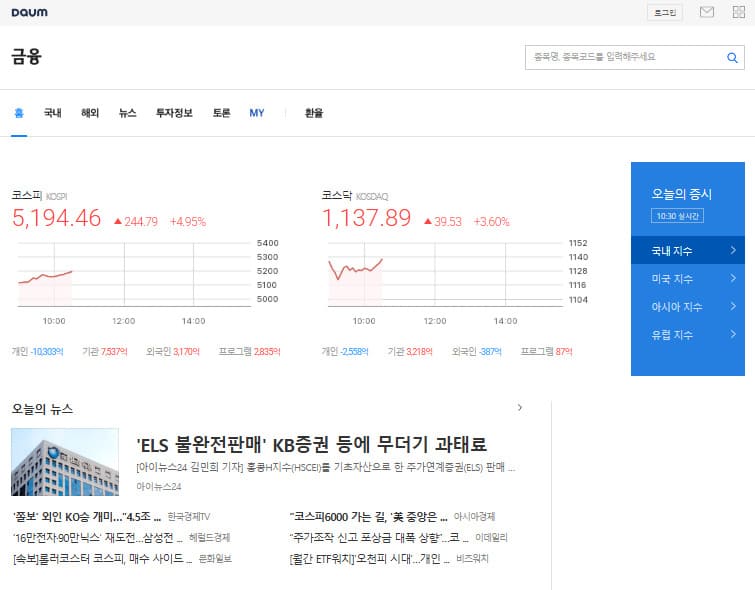Open the services grid icon
This screenshot has height=590, width=755.
coord(737,12)
